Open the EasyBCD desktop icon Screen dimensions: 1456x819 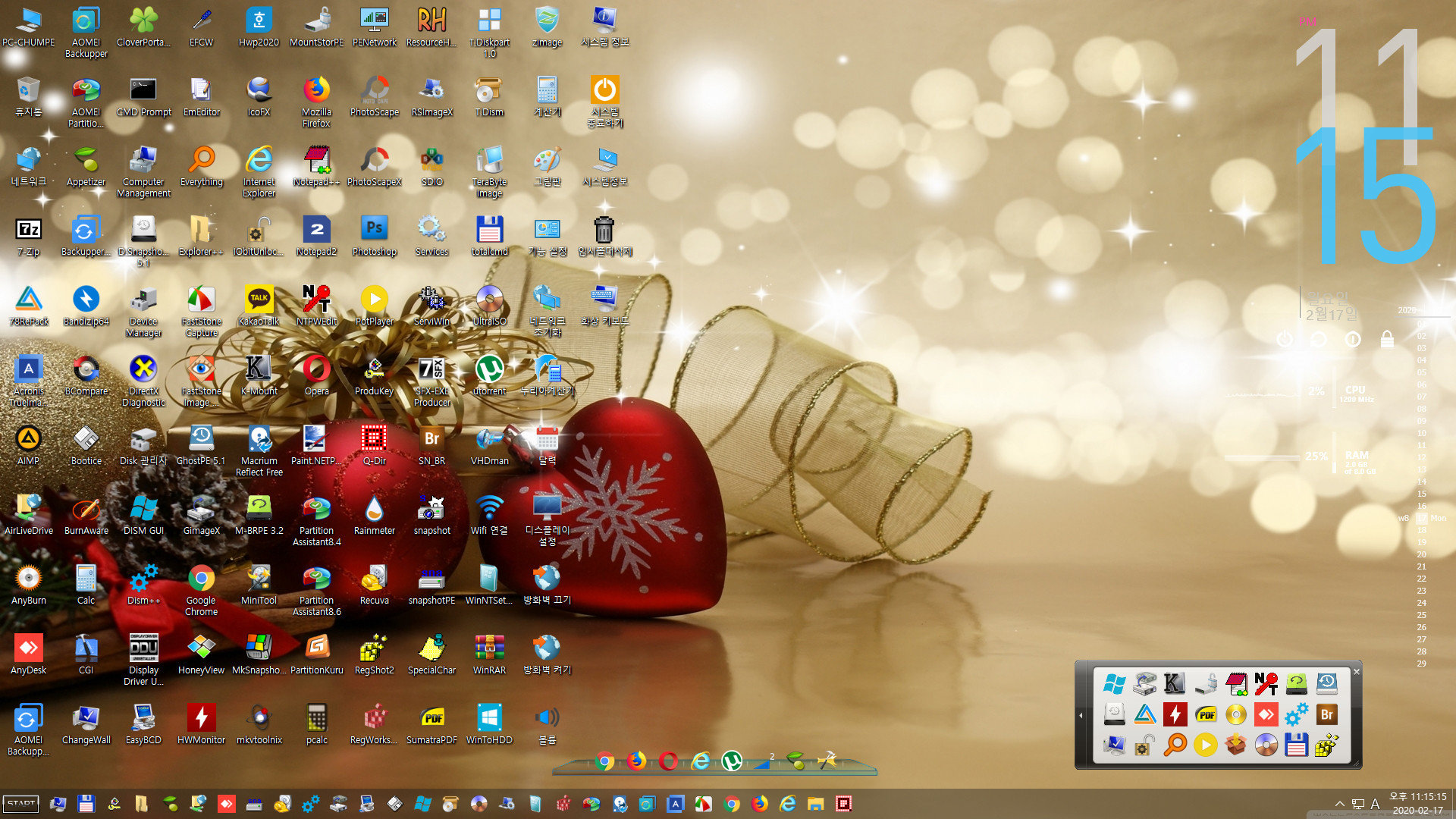pos(143,724)
